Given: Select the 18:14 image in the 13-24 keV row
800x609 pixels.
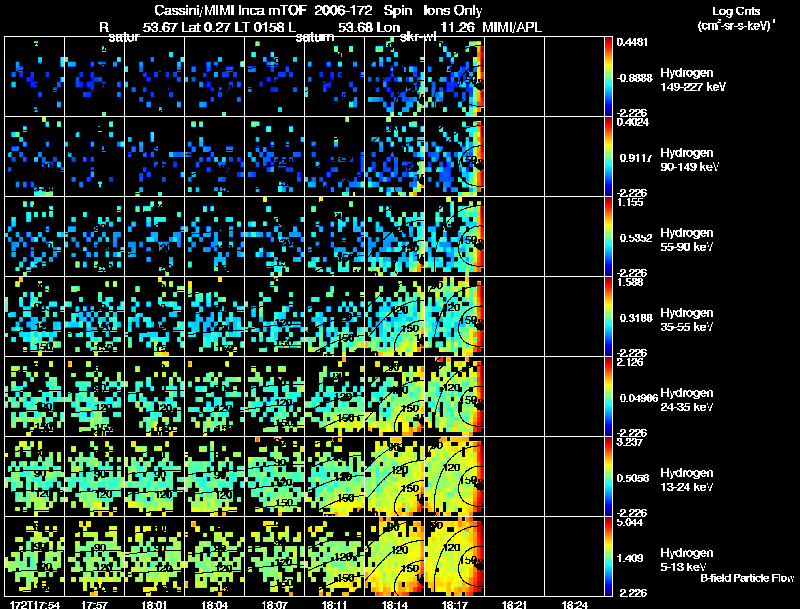Looking at the screenshot, I should pos(394,477).
